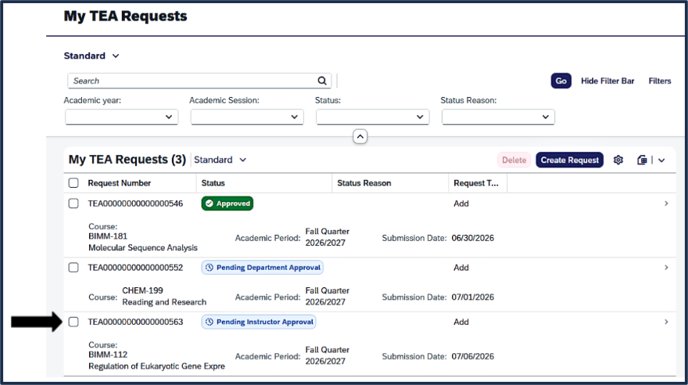Click Pending Department Approval status badge

coord(262,267)
